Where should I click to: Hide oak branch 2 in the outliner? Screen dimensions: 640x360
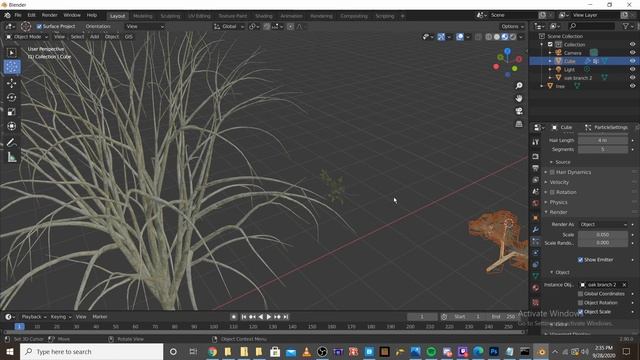tap(632, 78)
